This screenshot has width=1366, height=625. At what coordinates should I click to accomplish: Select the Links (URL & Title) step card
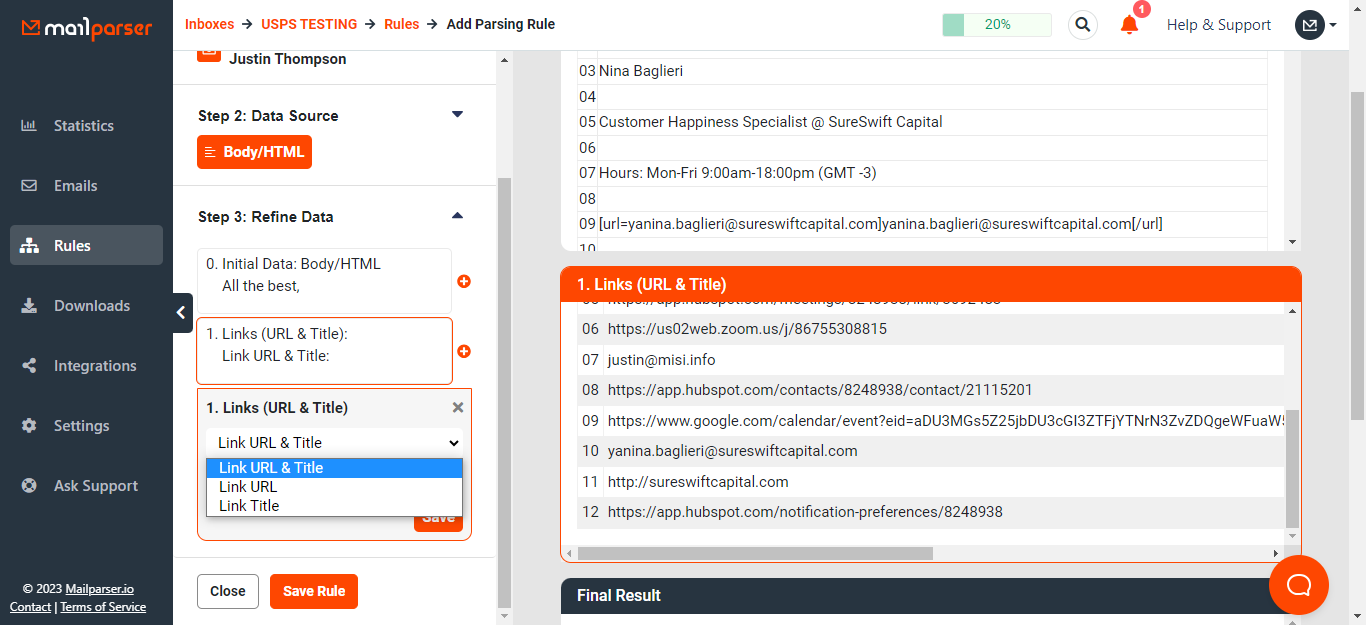coord(324,351)
